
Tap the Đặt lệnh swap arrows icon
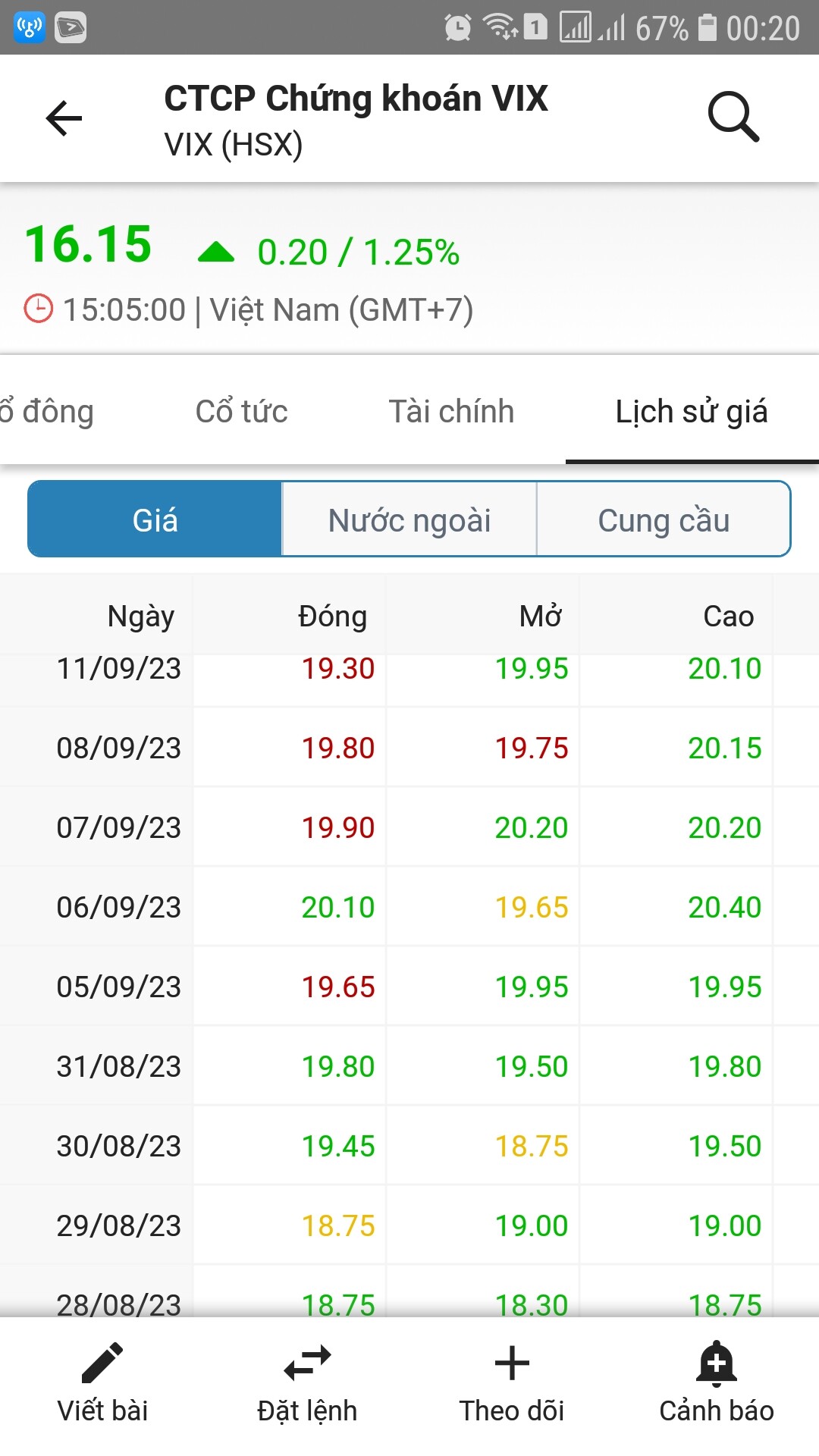coord(307,1363)
